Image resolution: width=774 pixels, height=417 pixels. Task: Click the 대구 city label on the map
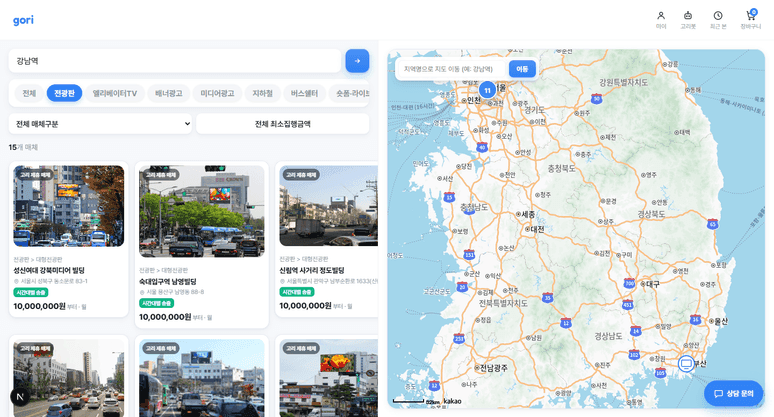click(x=652, y=284)
